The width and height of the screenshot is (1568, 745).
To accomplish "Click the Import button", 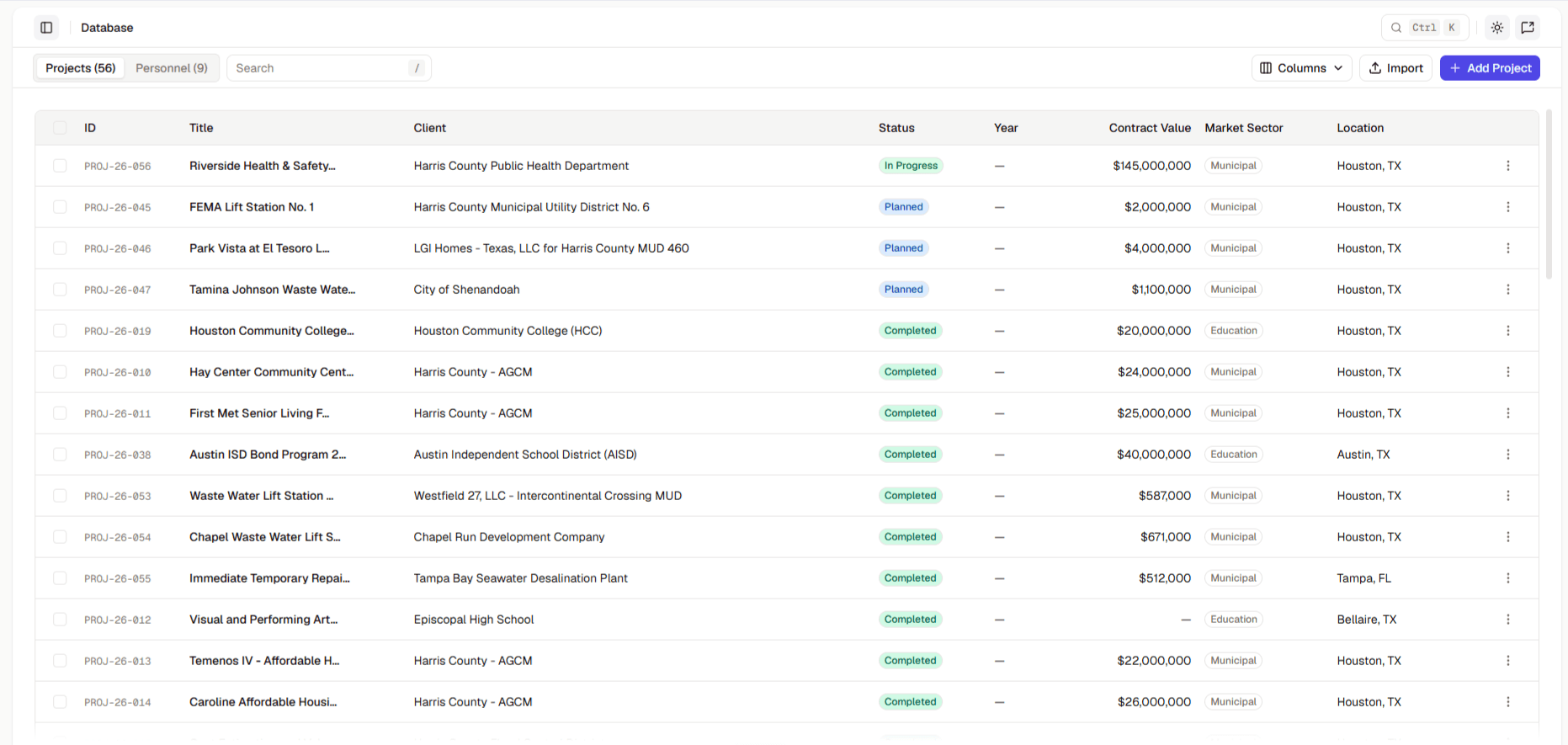I will pyautogui.click(x=1395, y=68).
